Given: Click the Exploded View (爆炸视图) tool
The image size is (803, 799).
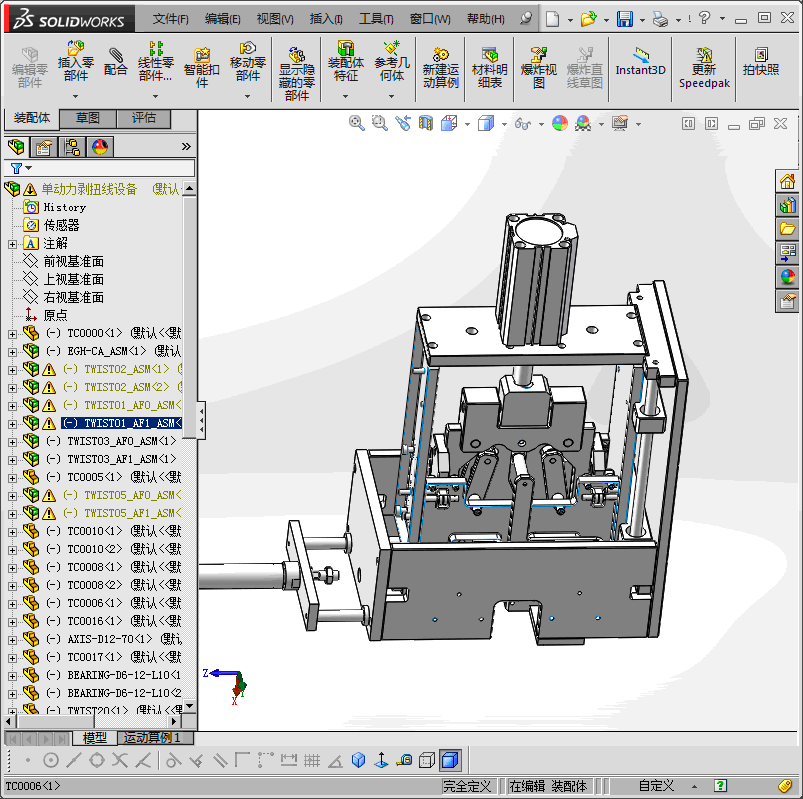Looking at the screenshot, I should (538, 68).
